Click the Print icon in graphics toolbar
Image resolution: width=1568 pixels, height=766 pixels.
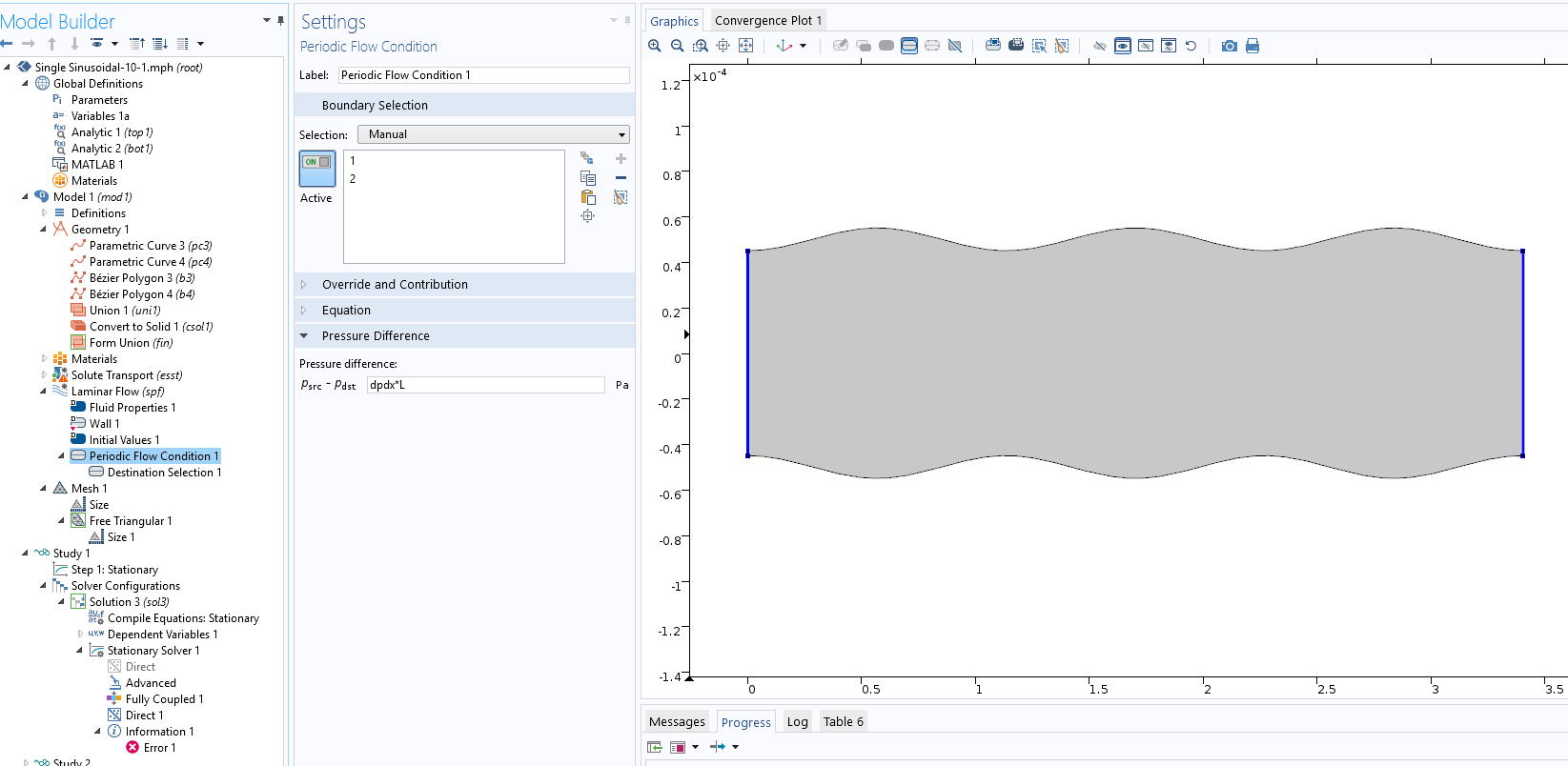pos(1252,46)
